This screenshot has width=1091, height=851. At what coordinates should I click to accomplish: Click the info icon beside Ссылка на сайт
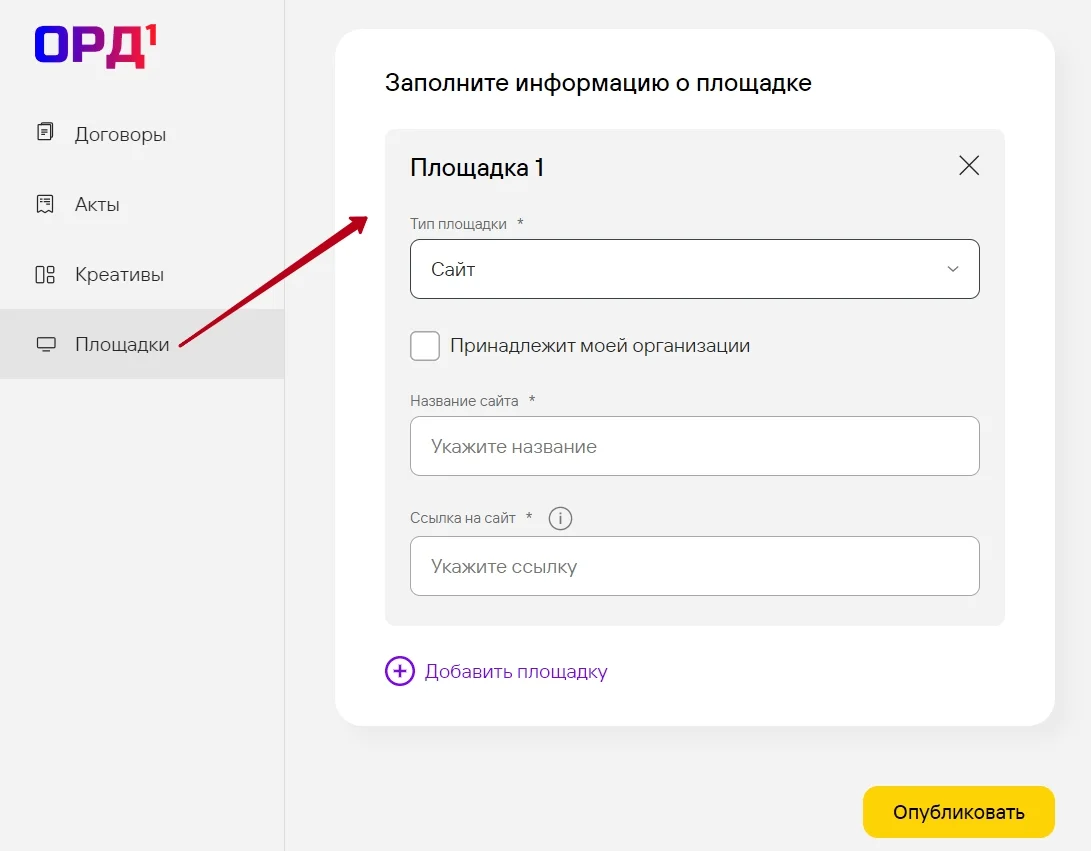point(561,518)
